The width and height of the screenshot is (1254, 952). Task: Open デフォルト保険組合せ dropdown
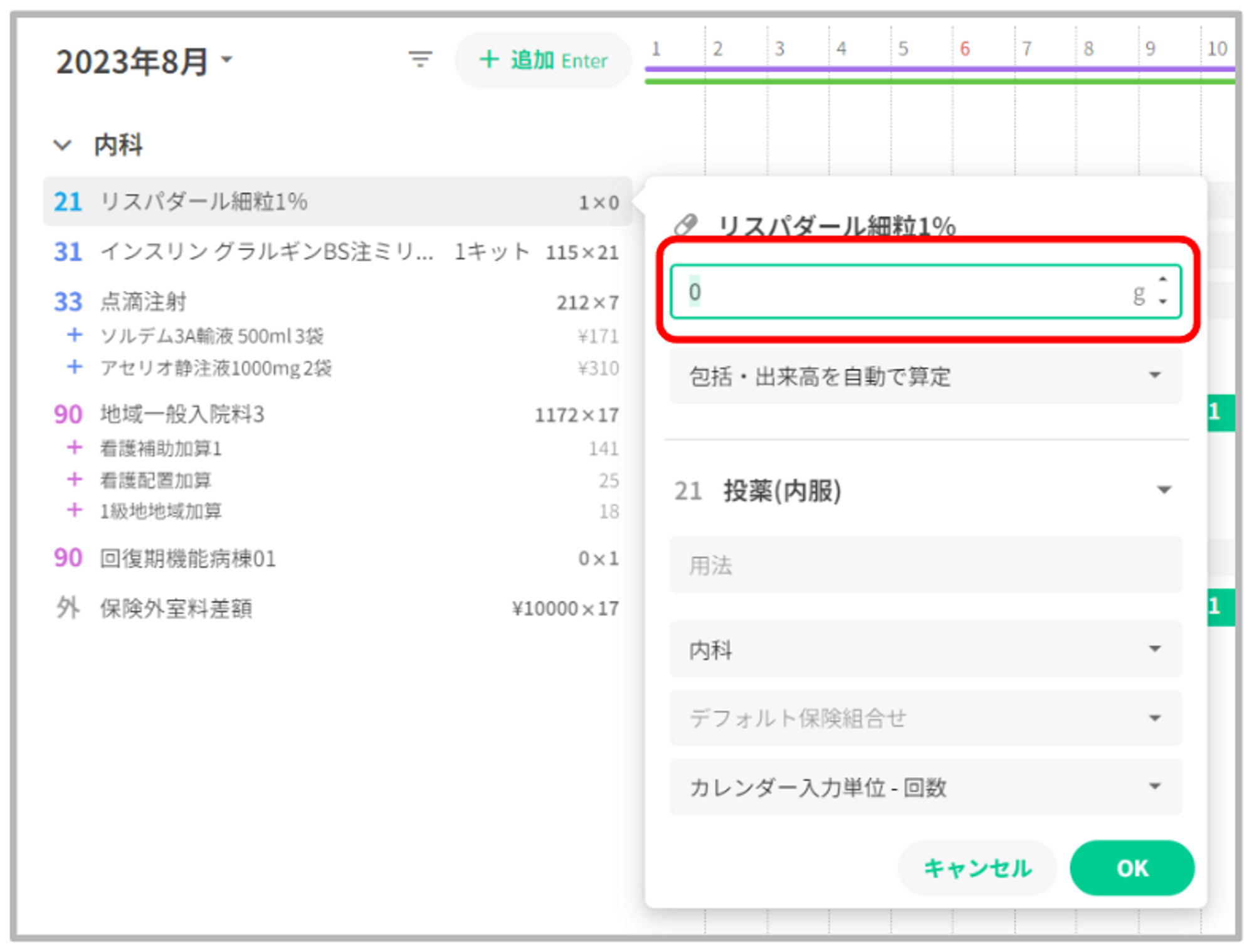[925, 718]
